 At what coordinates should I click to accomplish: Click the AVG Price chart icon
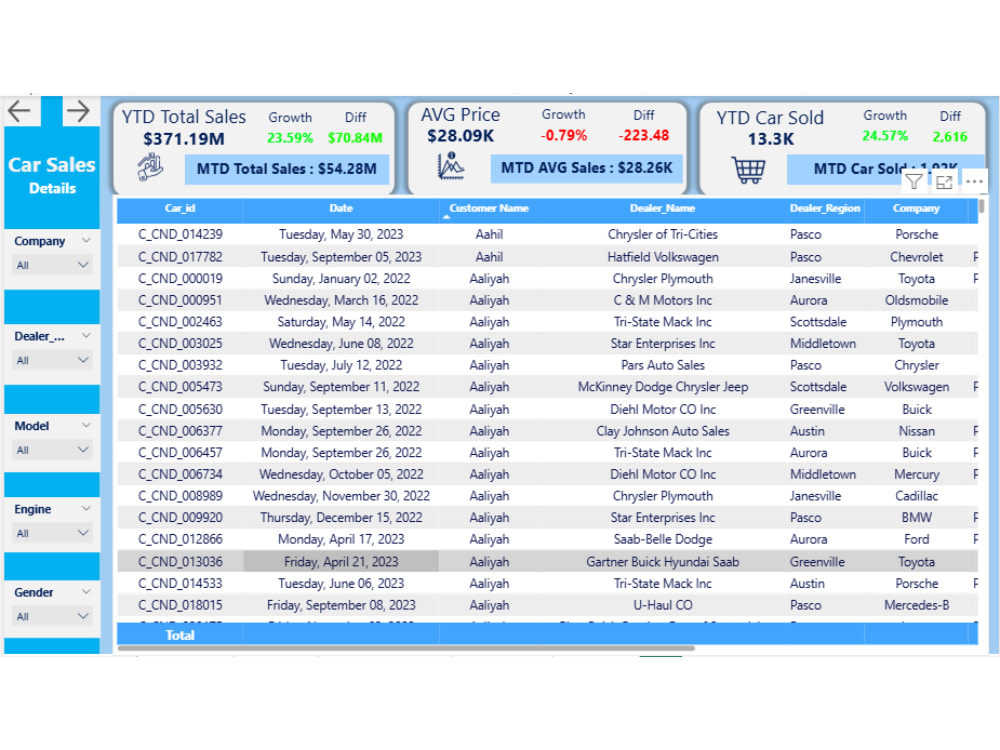pyautogui.click(x=451, y=166)
